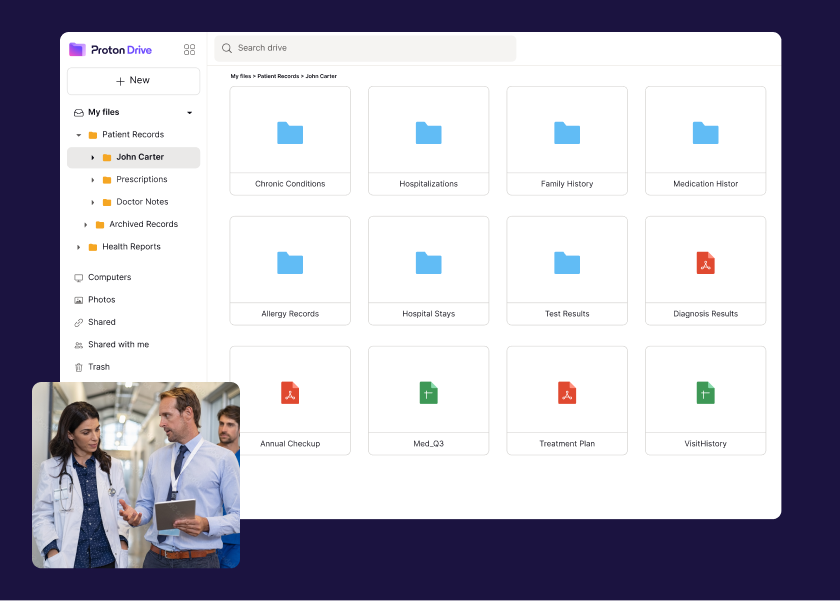This screenshot has width=840, height=601.
Task: Open the app switcher grid icon
Action: 190,49
